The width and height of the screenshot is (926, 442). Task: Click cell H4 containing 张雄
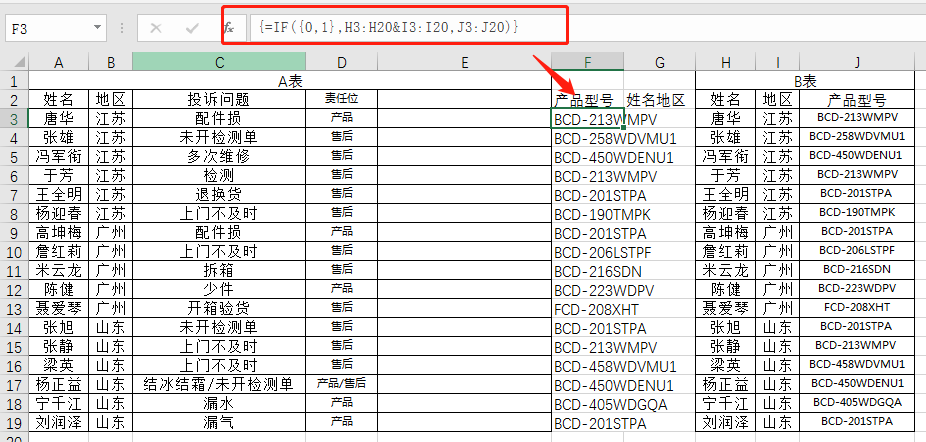(x=726, y=137)
